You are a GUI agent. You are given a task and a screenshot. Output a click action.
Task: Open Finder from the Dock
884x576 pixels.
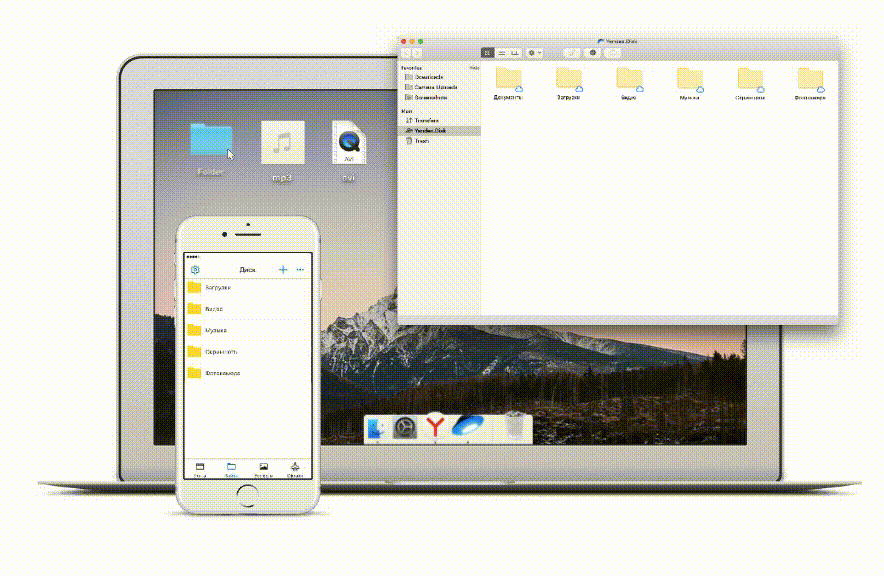(x=375, y=428)
